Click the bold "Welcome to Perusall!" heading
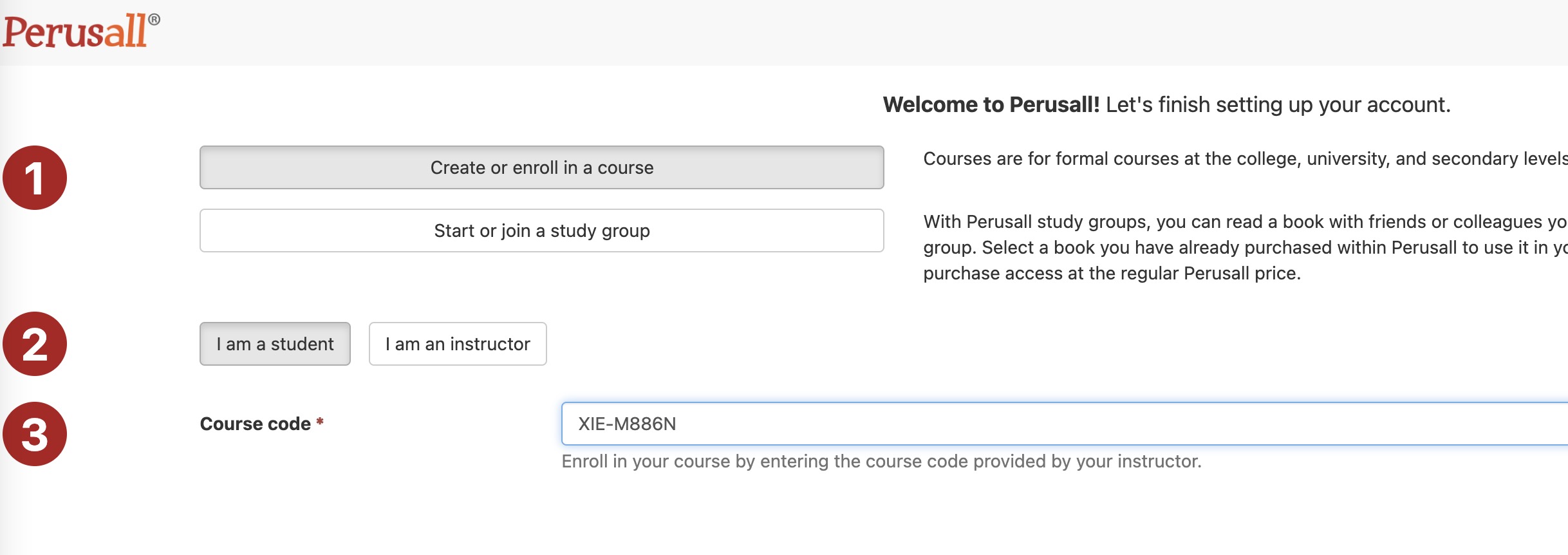This screenshot has height=555, width=1568. pyautogui.click(x=991, y=104)
